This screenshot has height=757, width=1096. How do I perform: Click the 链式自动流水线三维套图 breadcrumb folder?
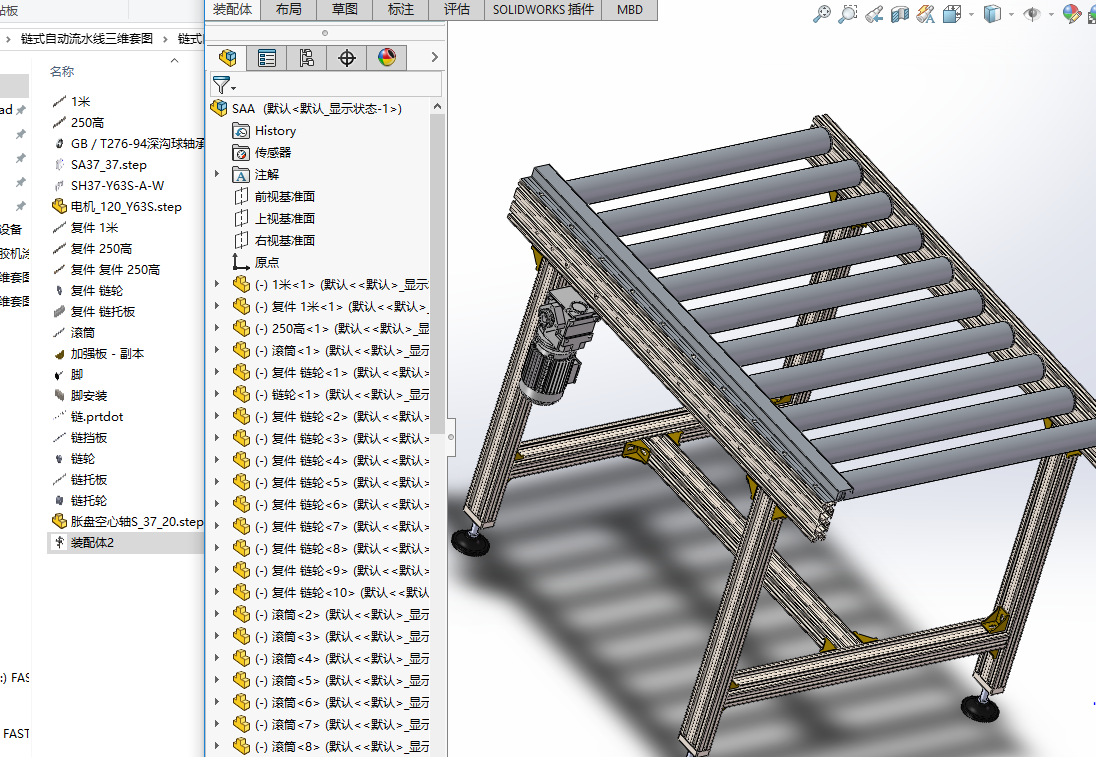(87, 39)
